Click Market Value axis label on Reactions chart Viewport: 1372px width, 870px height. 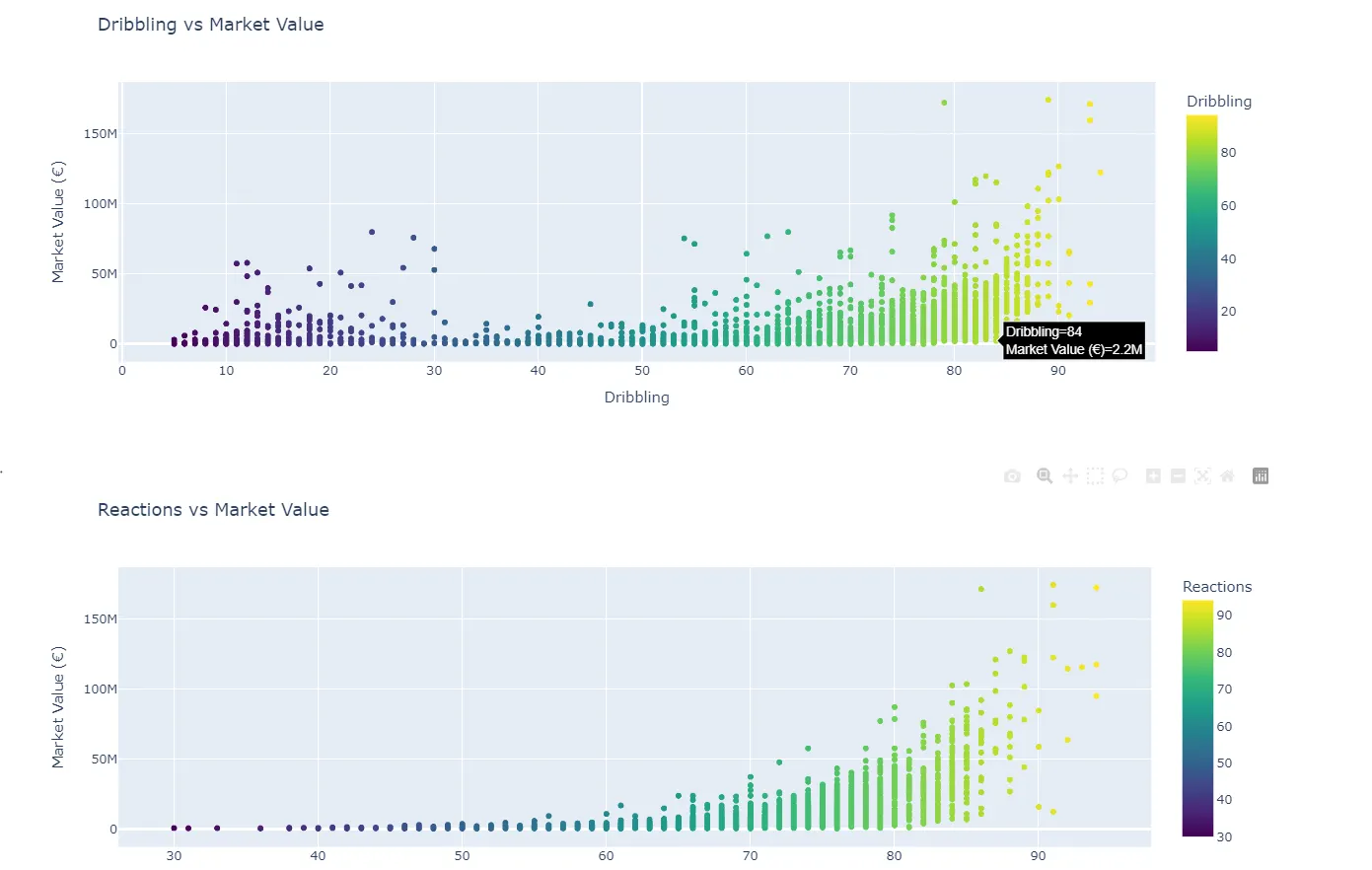pos(58,707)
